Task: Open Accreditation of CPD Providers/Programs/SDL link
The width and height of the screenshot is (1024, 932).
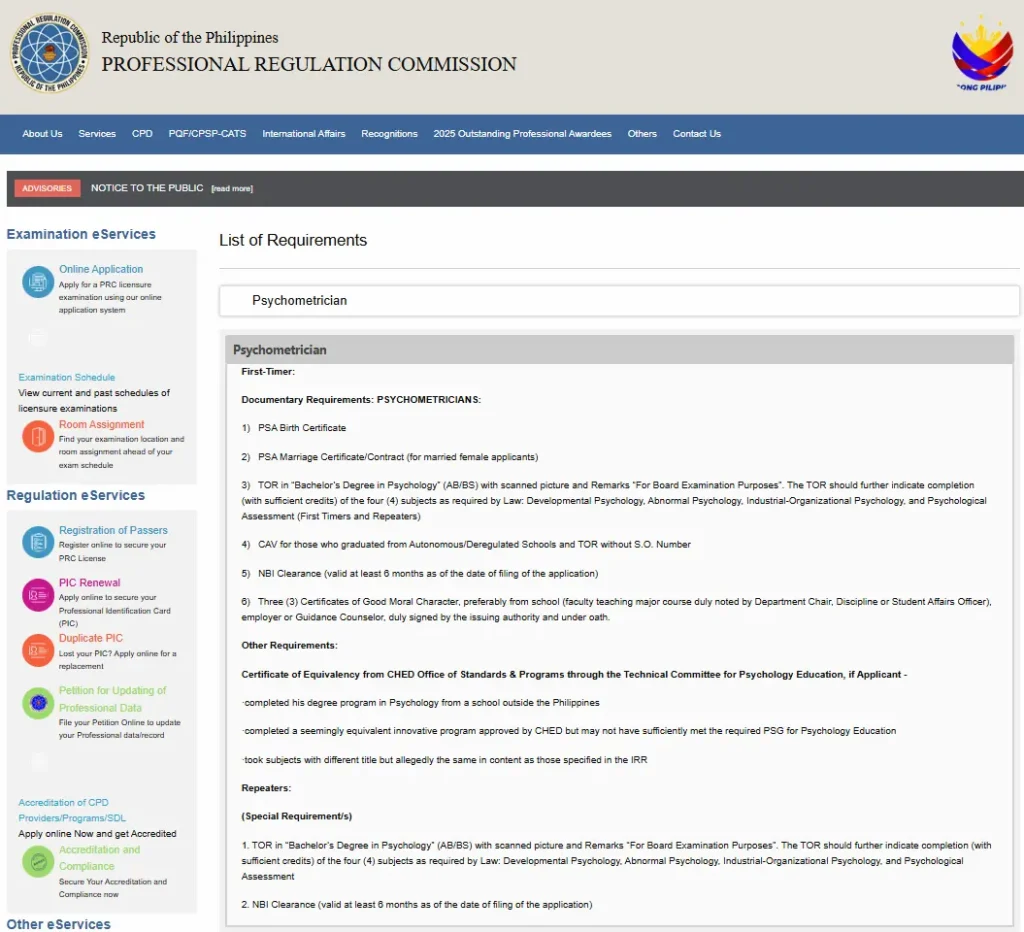Action: tap(72, 810)
